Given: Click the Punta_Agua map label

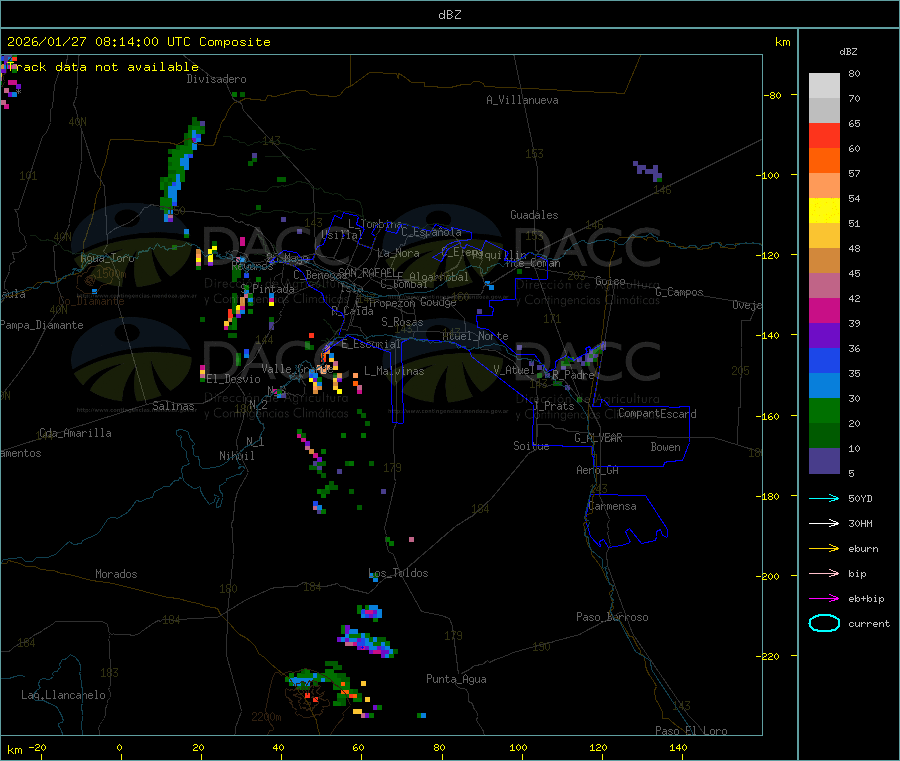Looking at the screenshot, I should 456,680.
